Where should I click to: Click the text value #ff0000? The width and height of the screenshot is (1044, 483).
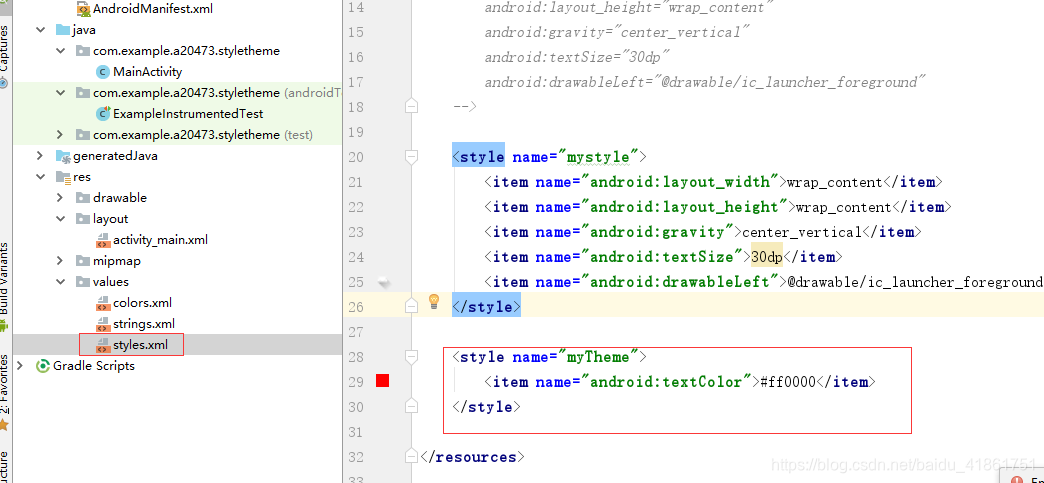(x=788, y=382)
